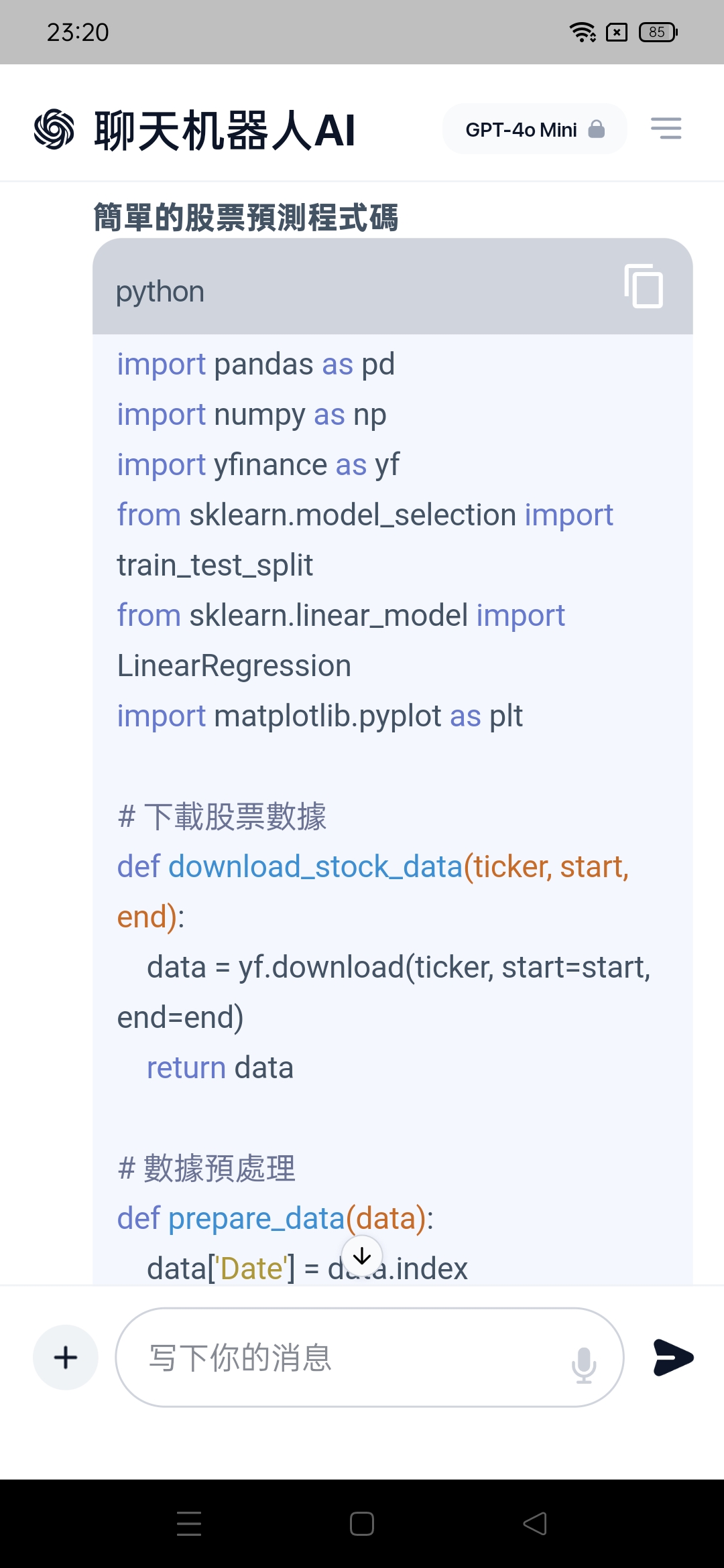
Task: Tap the Android back navigation button
Action: (535, 1524)
